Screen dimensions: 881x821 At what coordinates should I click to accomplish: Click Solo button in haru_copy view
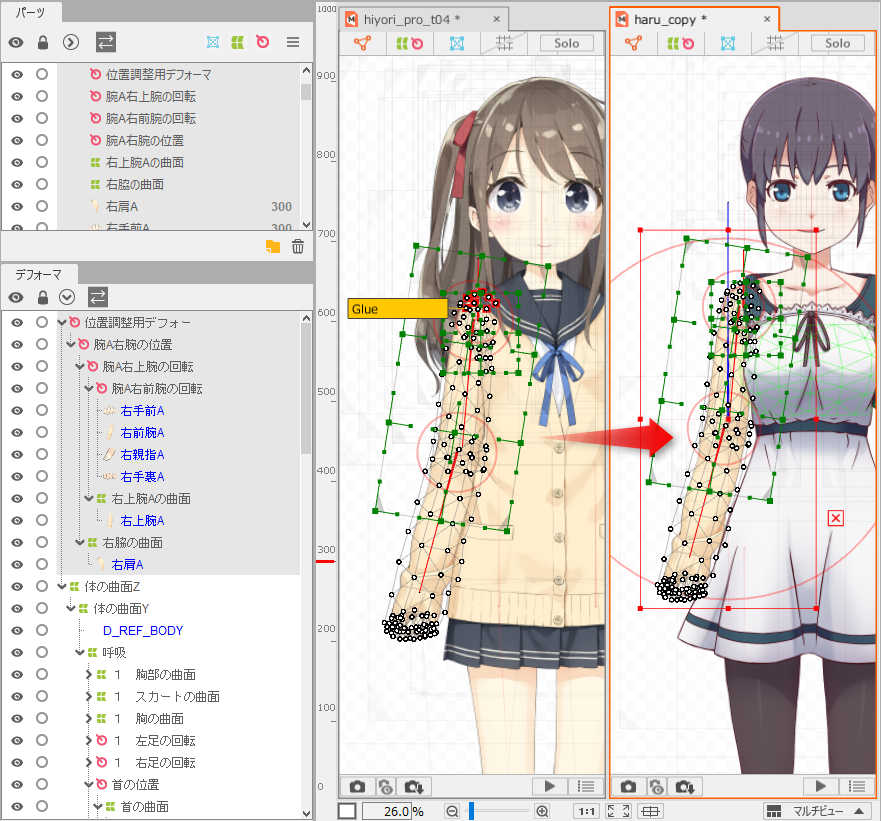pyautogui.click(x=837, y=43)
